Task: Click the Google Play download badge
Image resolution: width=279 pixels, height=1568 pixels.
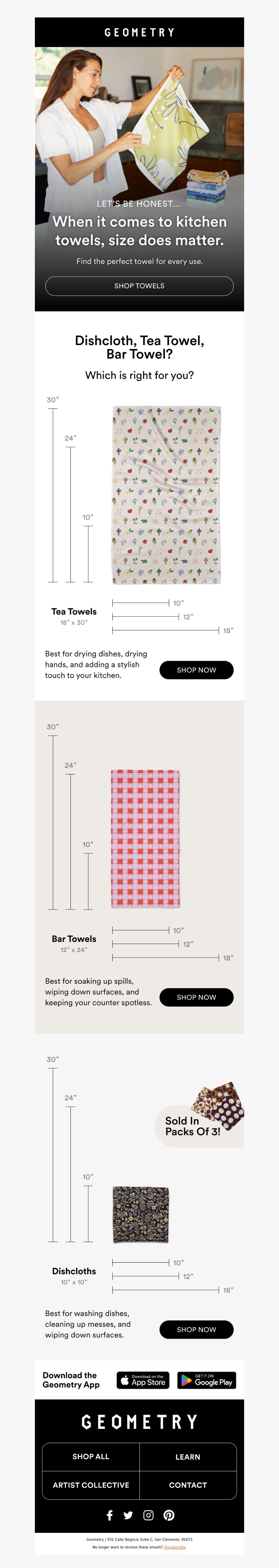Action: point(206,1380)
